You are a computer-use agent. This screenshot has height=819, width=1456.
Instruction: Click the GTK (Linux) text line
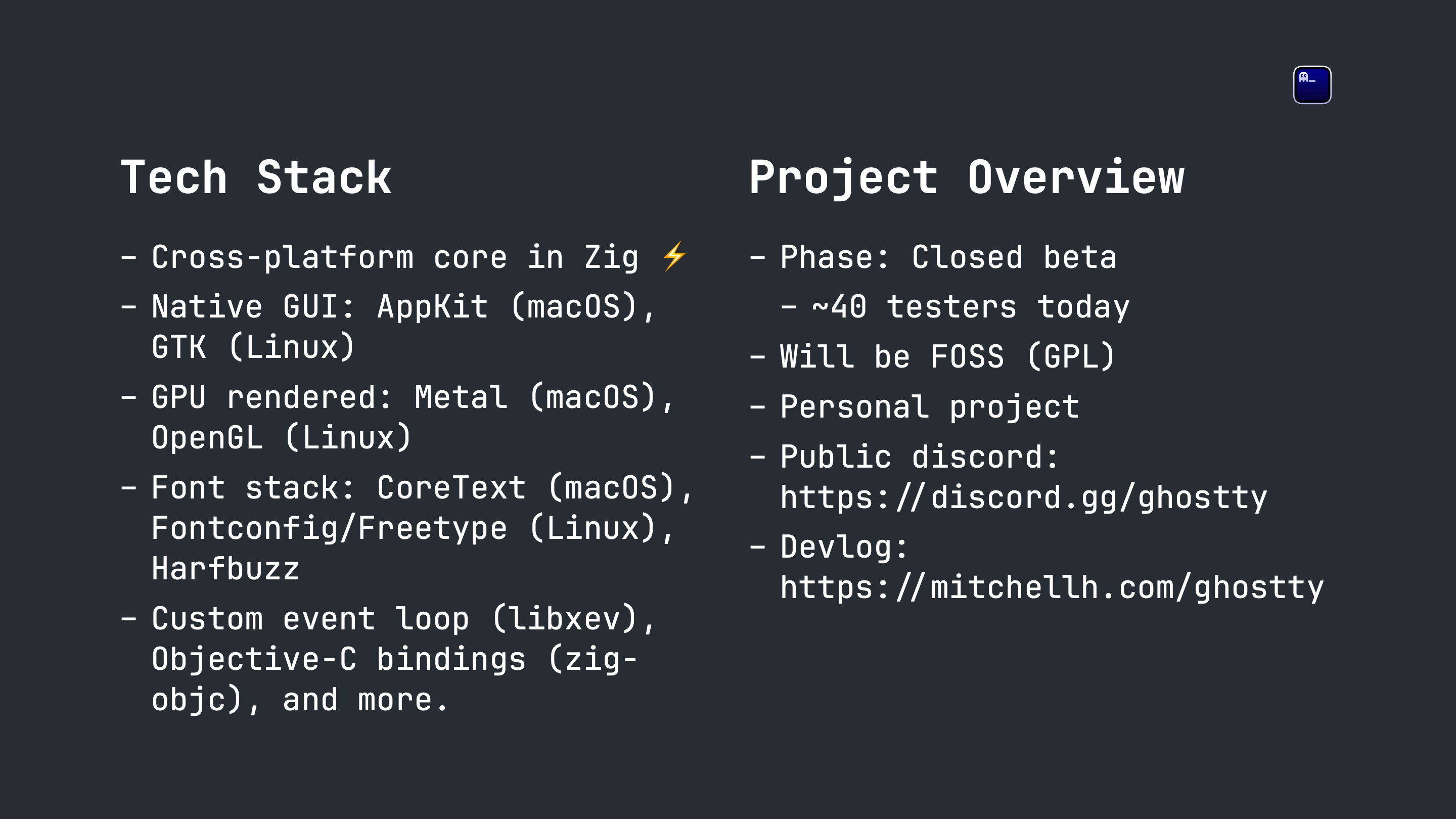pos(253,346)
